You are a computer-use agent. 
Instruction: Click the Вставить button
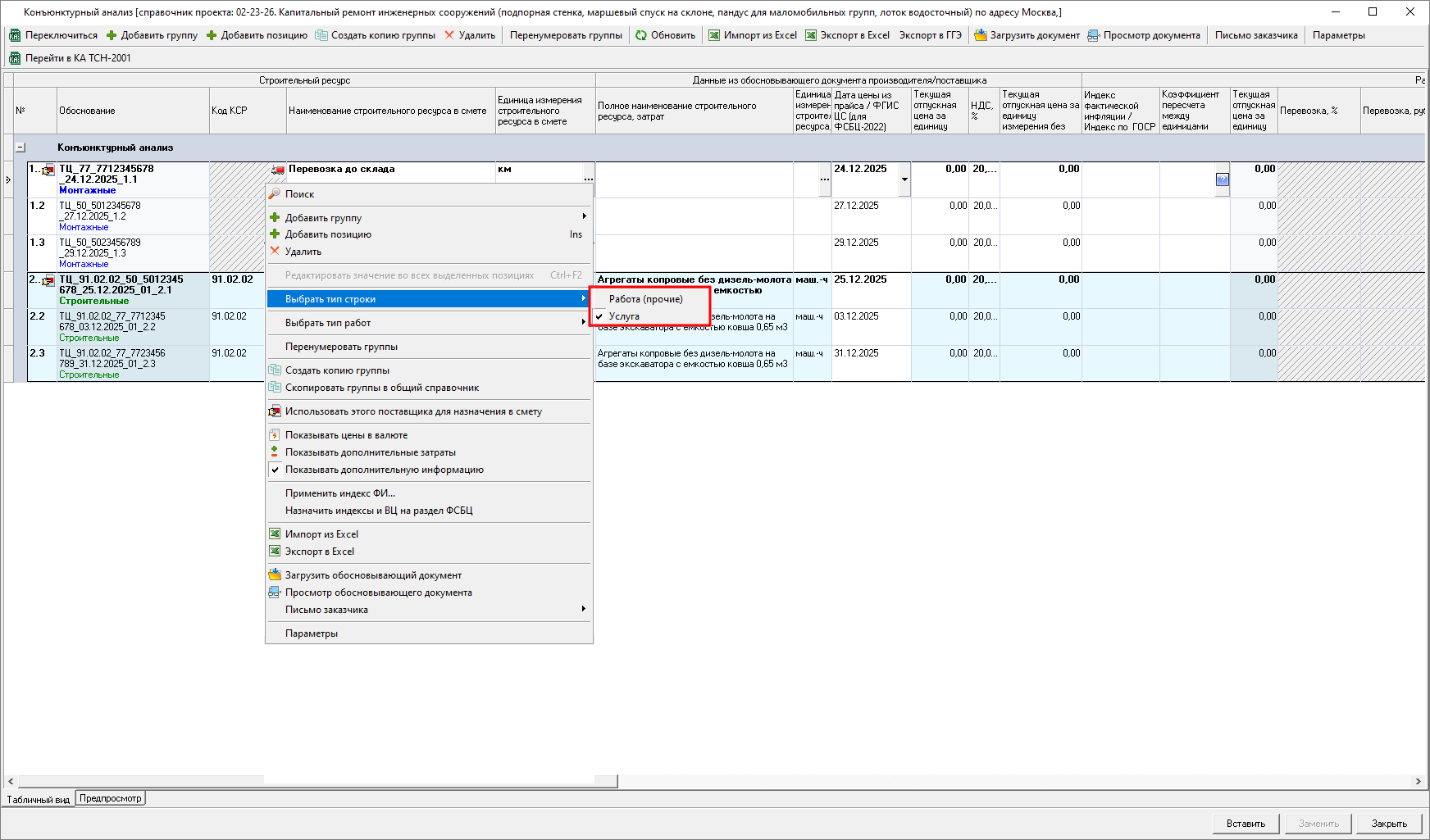click(1246, 824)
